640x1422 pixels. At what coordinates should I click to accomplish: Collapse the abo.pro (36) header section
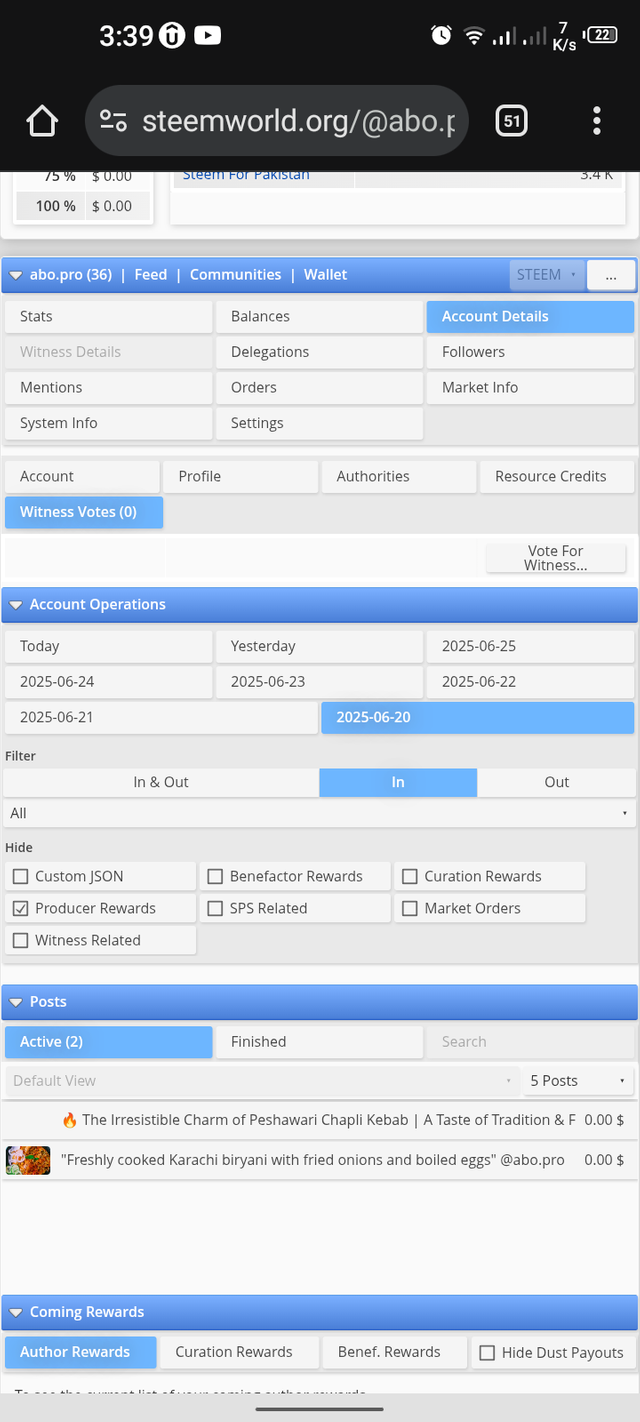click(x=16, y=275)
